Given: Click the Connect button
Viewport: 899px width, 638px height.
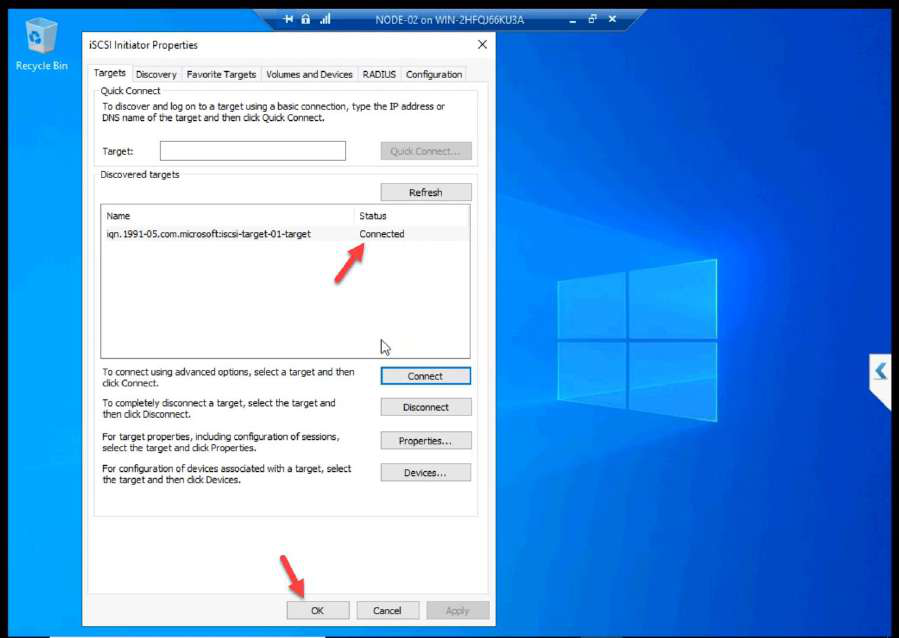Looking at the screenshot, I should coord(425,376).
